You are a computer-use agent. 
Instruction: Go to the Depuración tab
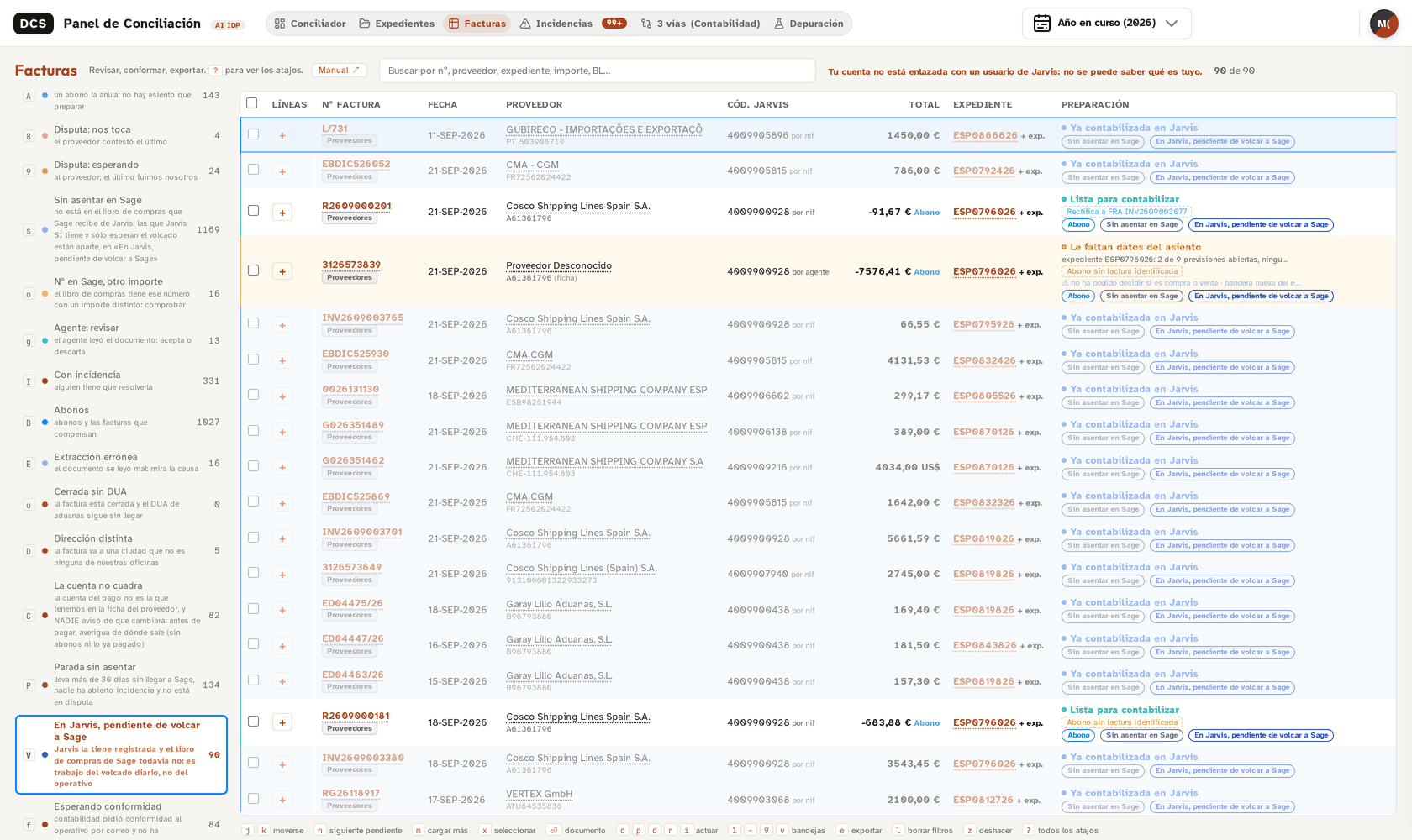tap(809, 24)
